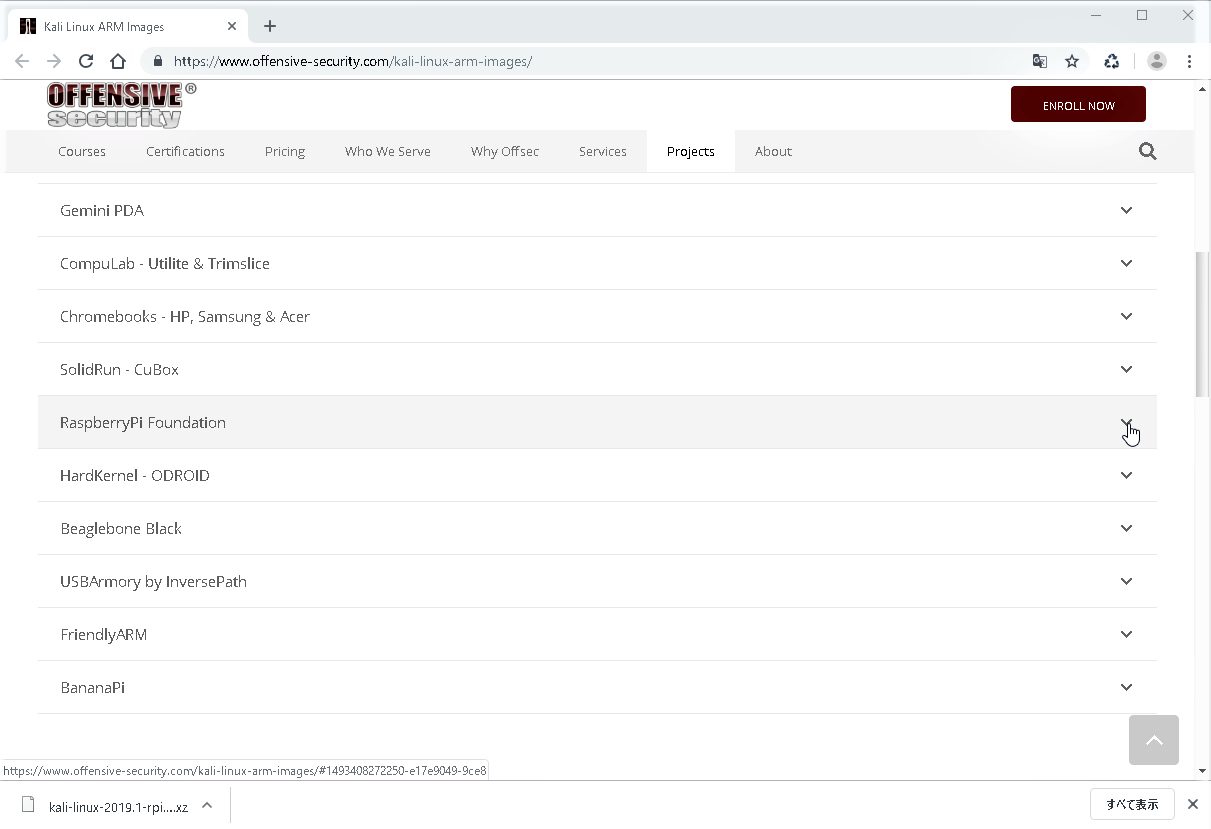Open the Services menu

(603, 151)
